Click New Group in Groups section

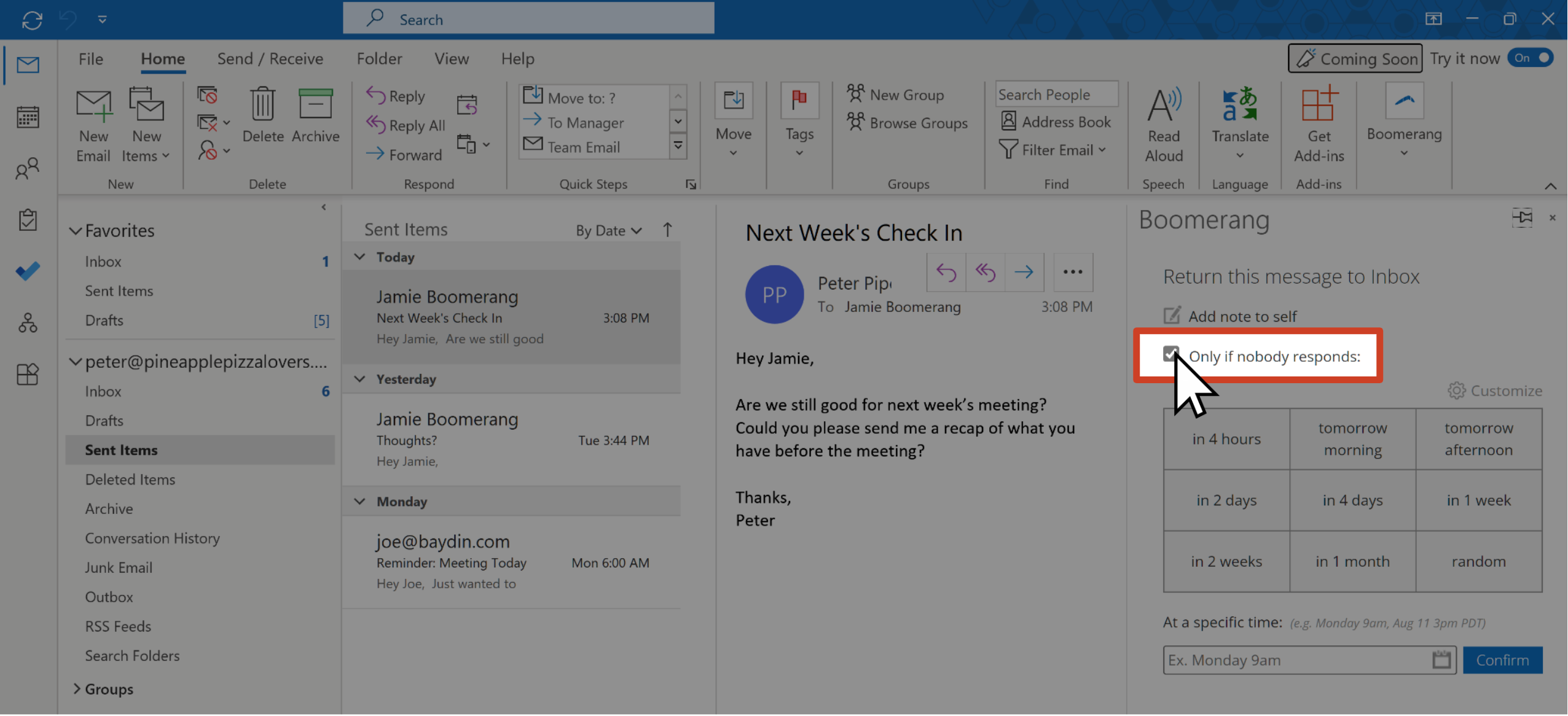click(895, 95)
